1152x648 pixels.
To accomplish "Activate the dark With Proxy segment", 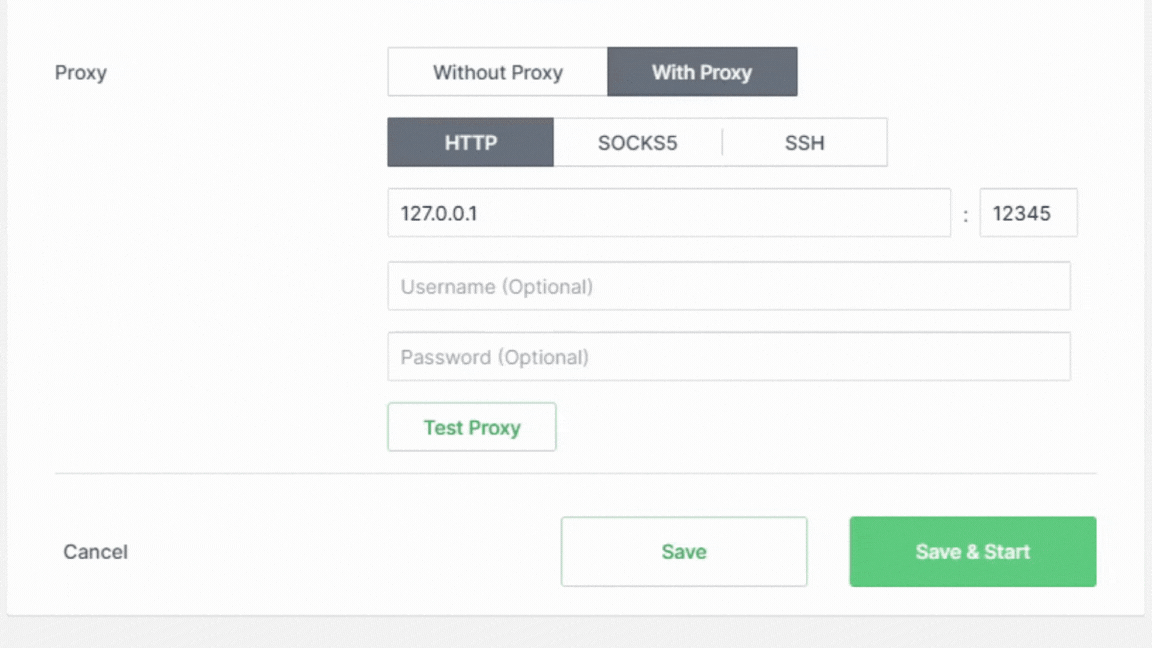I will coord(702,72).
